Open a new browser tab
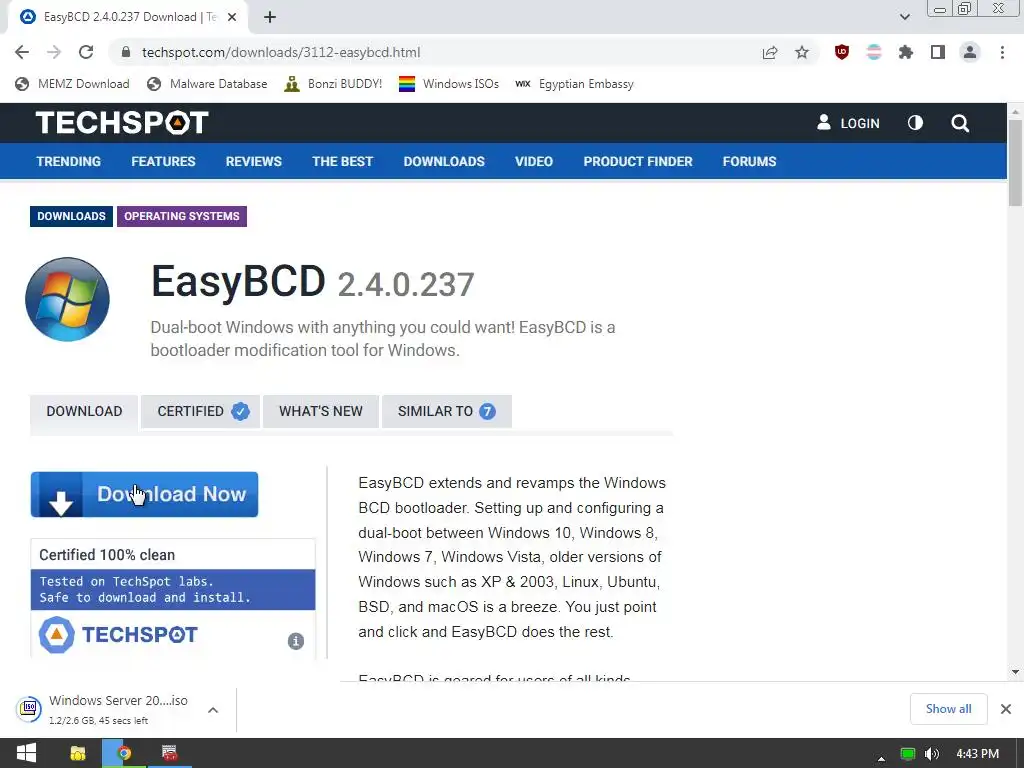 [x=270, y=17]
